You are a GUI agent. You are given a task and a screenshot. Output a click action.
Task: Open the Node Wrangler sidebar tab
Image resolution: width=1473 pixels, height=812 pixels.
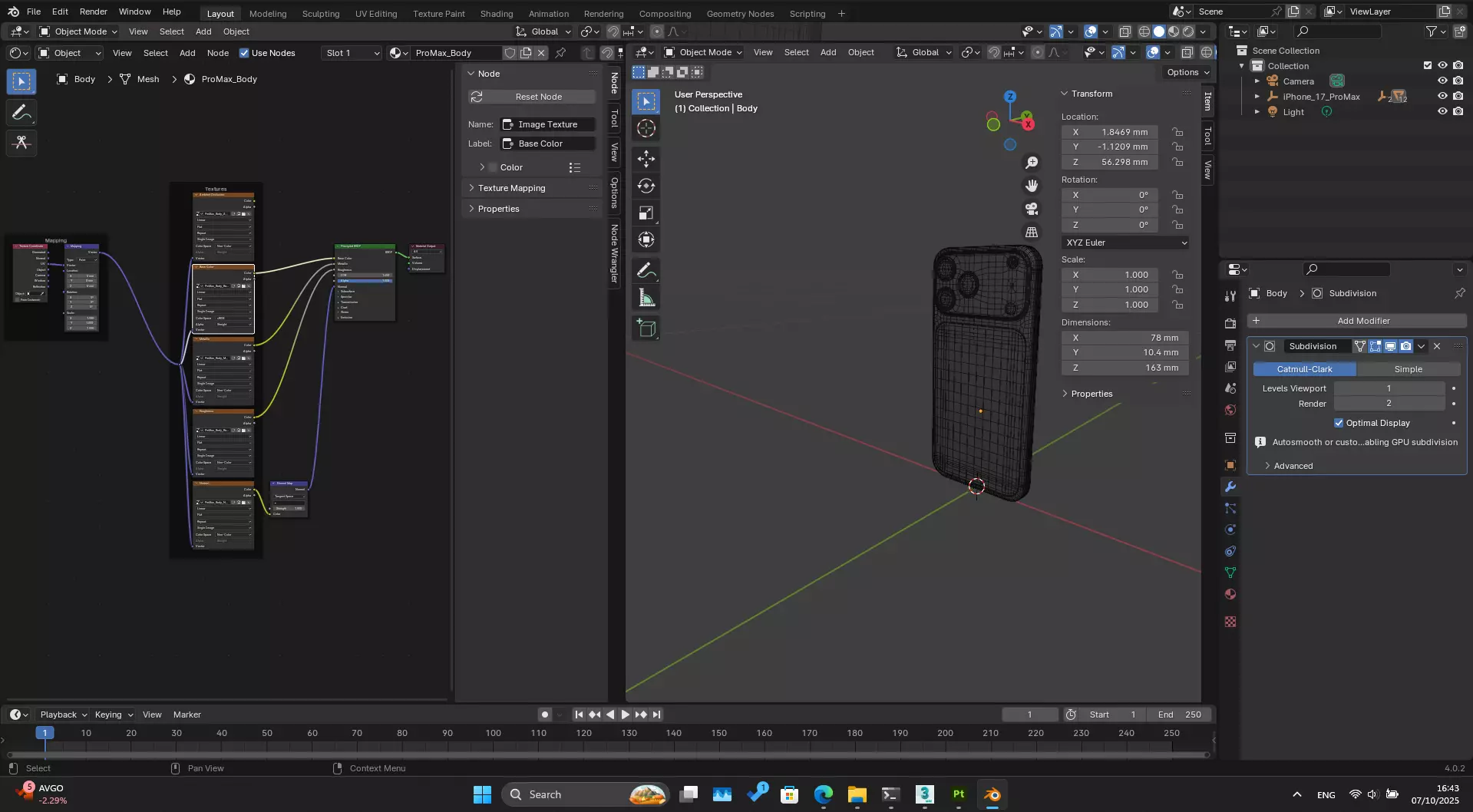614,254
